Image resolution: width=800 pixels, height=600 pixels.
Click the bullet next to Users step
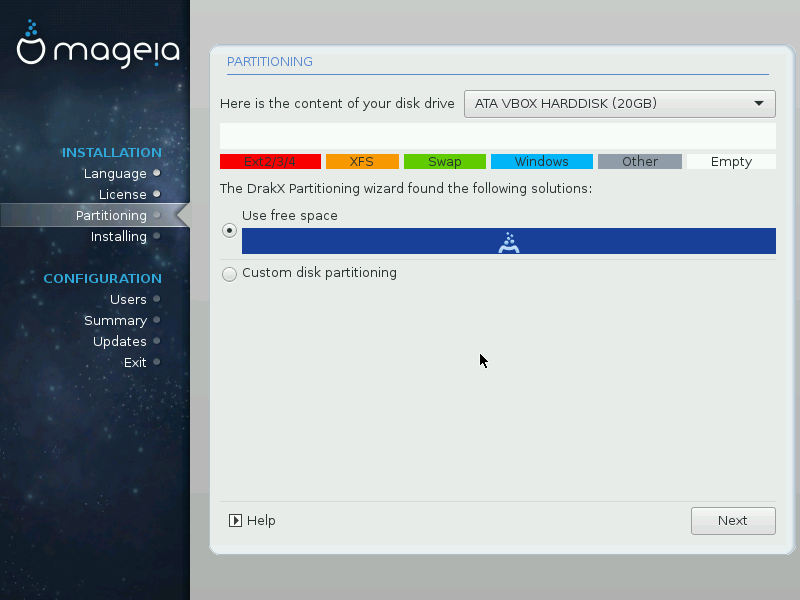tap(157, 300)
